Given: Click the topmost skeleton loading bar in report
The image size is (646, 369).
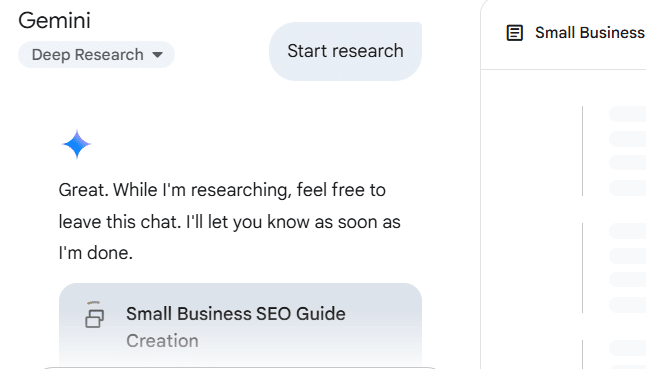Looking at the screenshot, I should [x=627, y=114].
